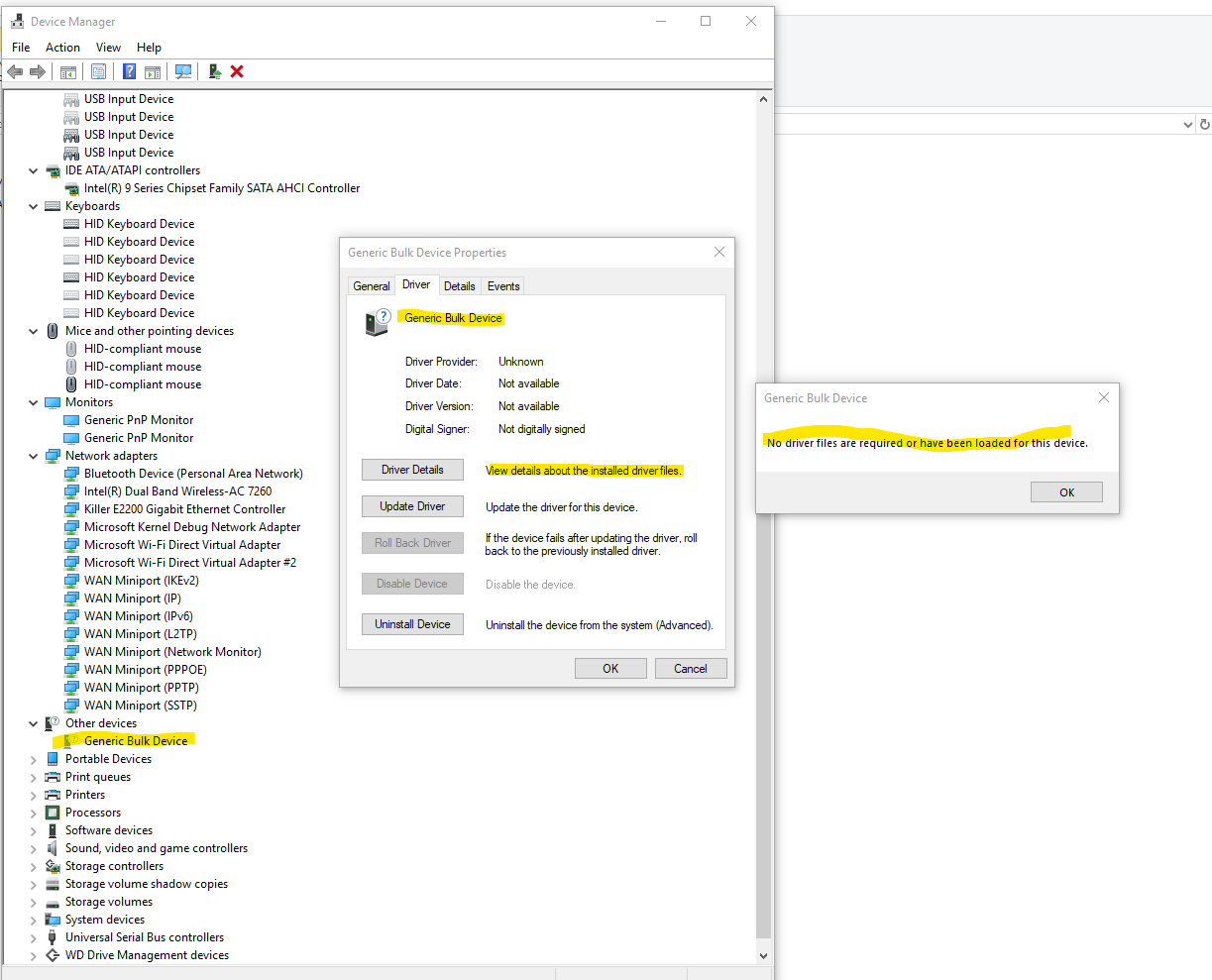This screenshot has height=980, width=1212.
Task: Click the Driver Details button
Action: [412, 470]
